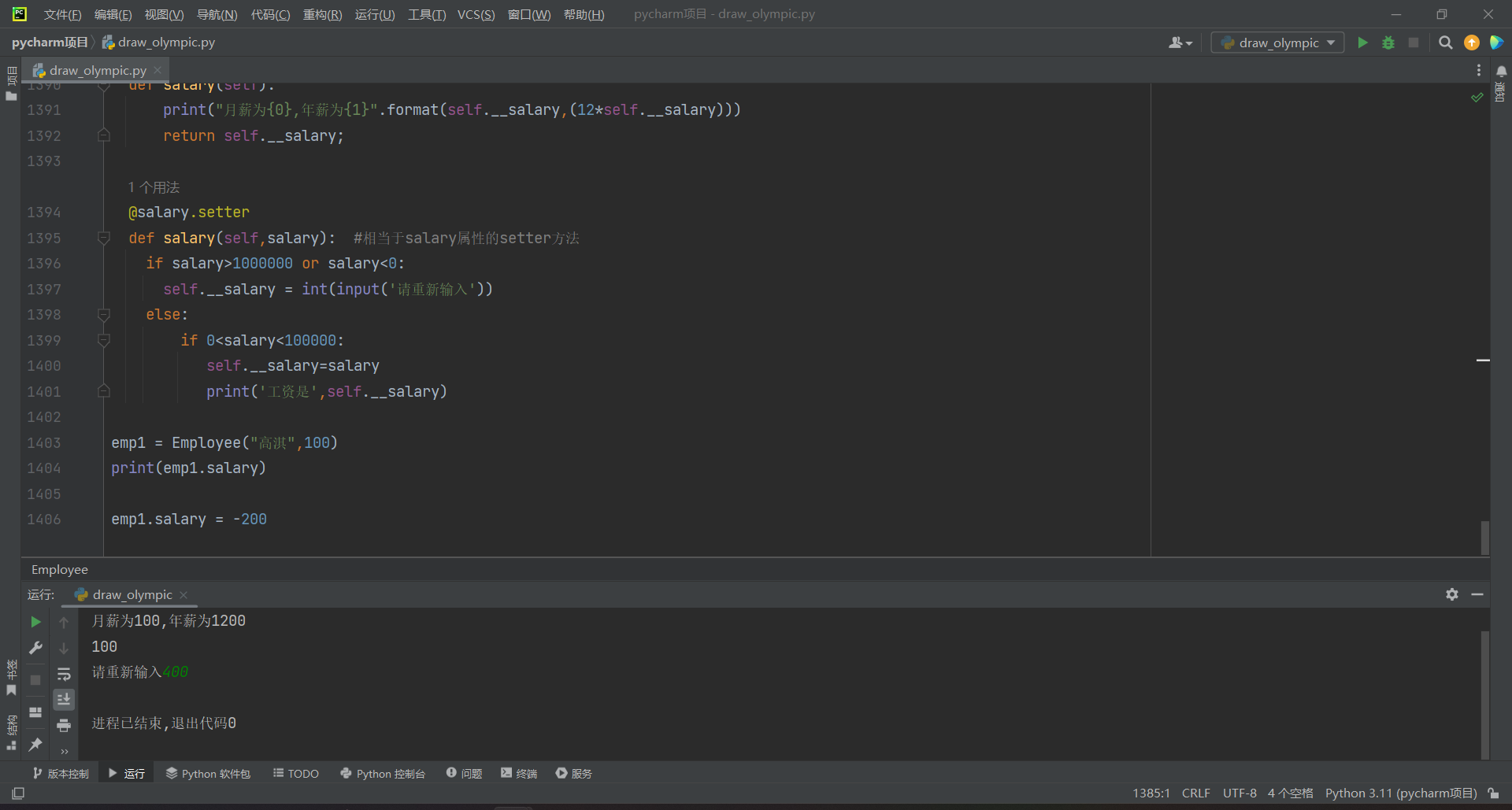Open the TODO tool window
1512x810 pixels.
296,774
